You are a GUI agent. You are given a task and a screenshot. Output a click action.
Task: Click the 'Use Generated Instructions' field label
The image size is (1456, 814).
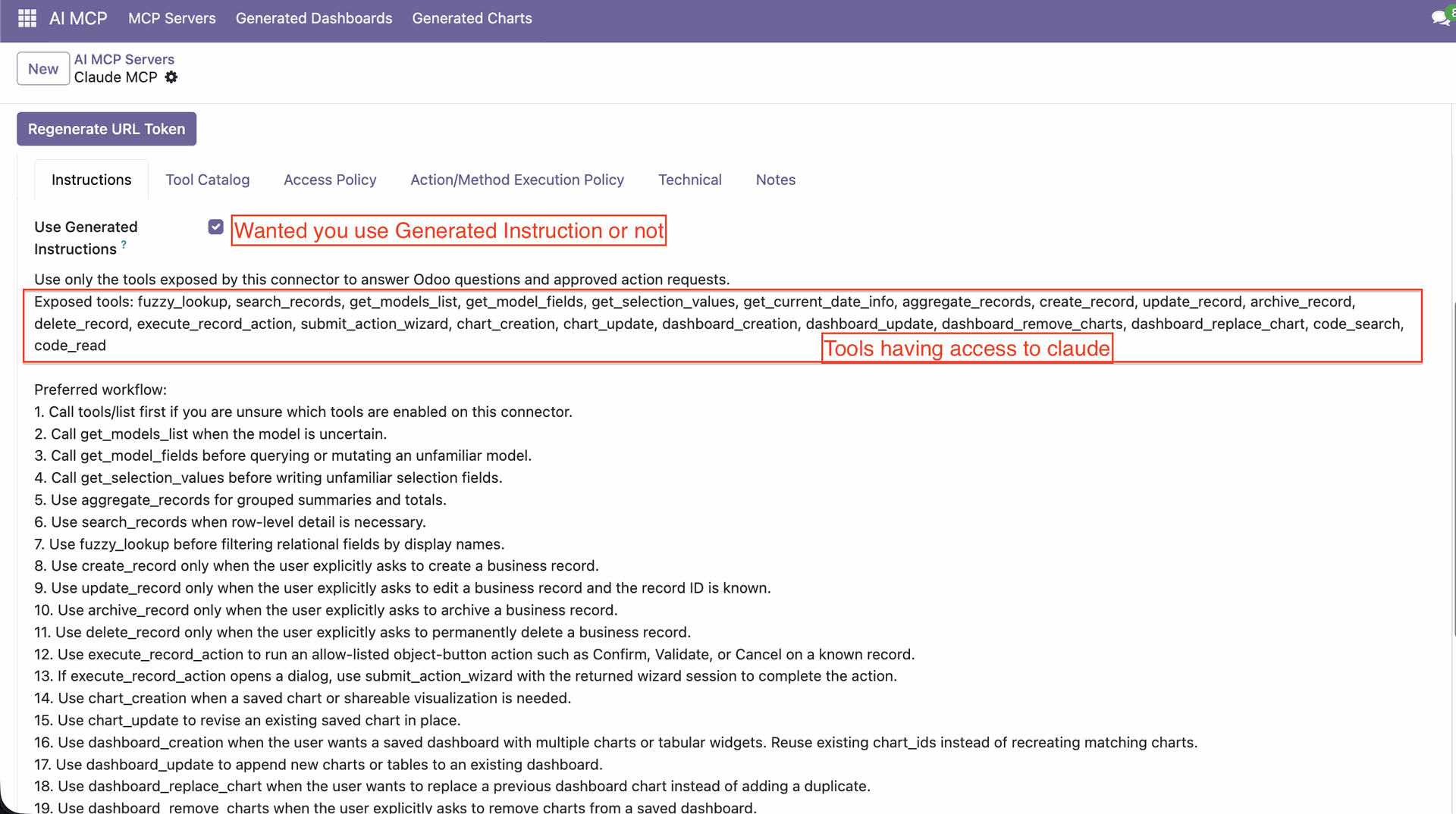pyautogui.click(x=86, y=238)
